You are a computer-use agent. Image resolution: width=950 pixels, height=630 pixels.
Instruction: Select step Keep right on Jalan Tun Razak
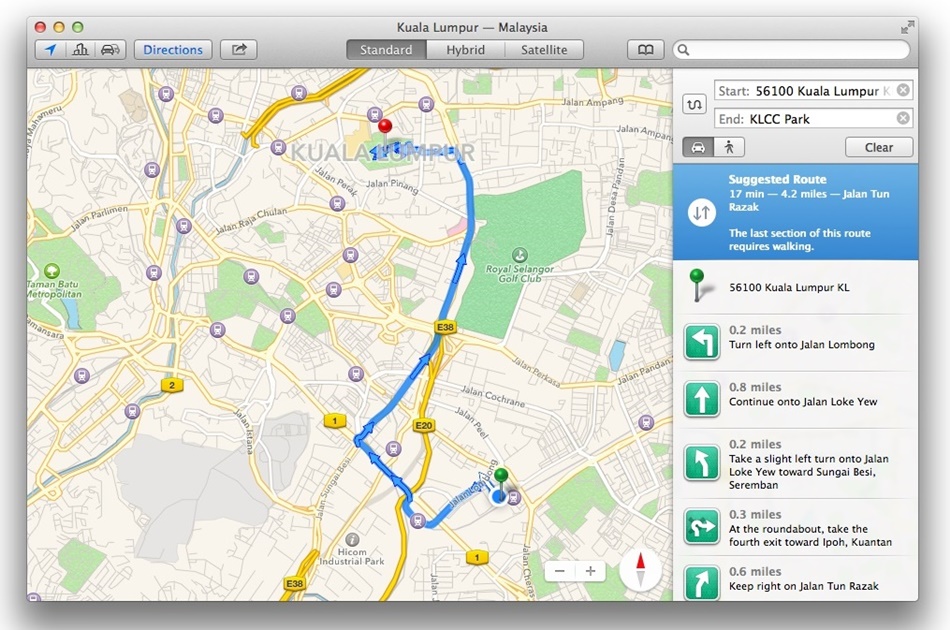pyautogui.click(x=796, y=579)
